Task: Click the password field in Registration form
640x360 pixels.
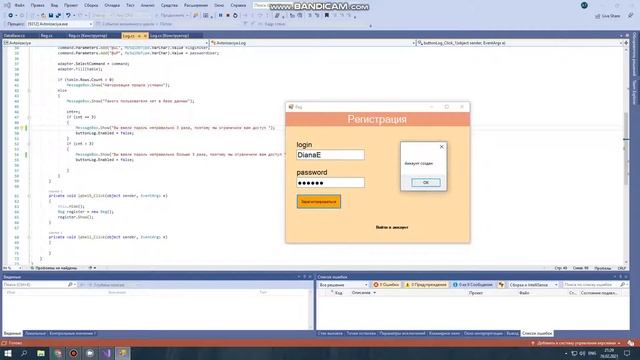Action: (x=330, y=182)
